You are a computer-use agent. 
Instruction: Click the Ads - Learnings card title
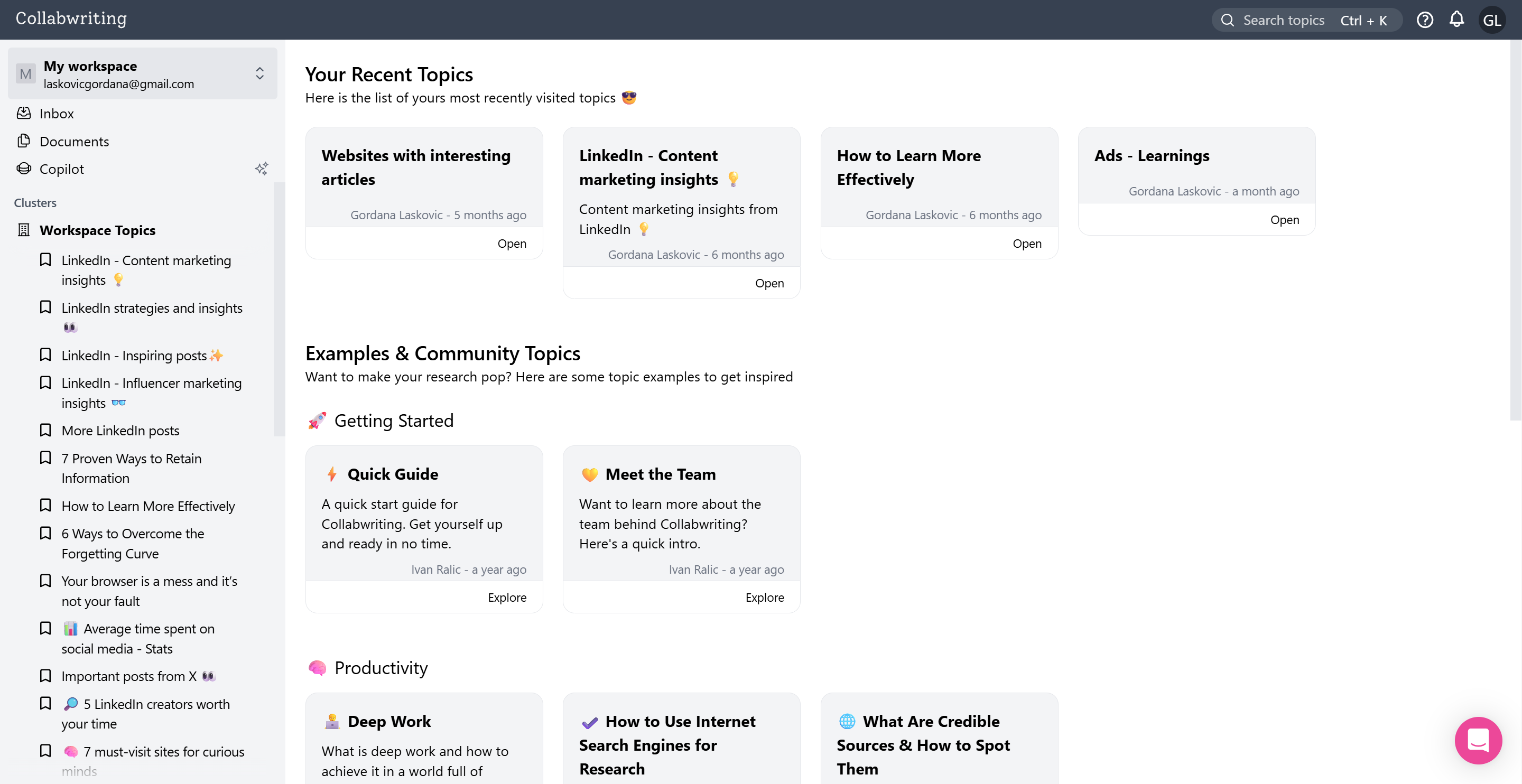pos(1152,155)
